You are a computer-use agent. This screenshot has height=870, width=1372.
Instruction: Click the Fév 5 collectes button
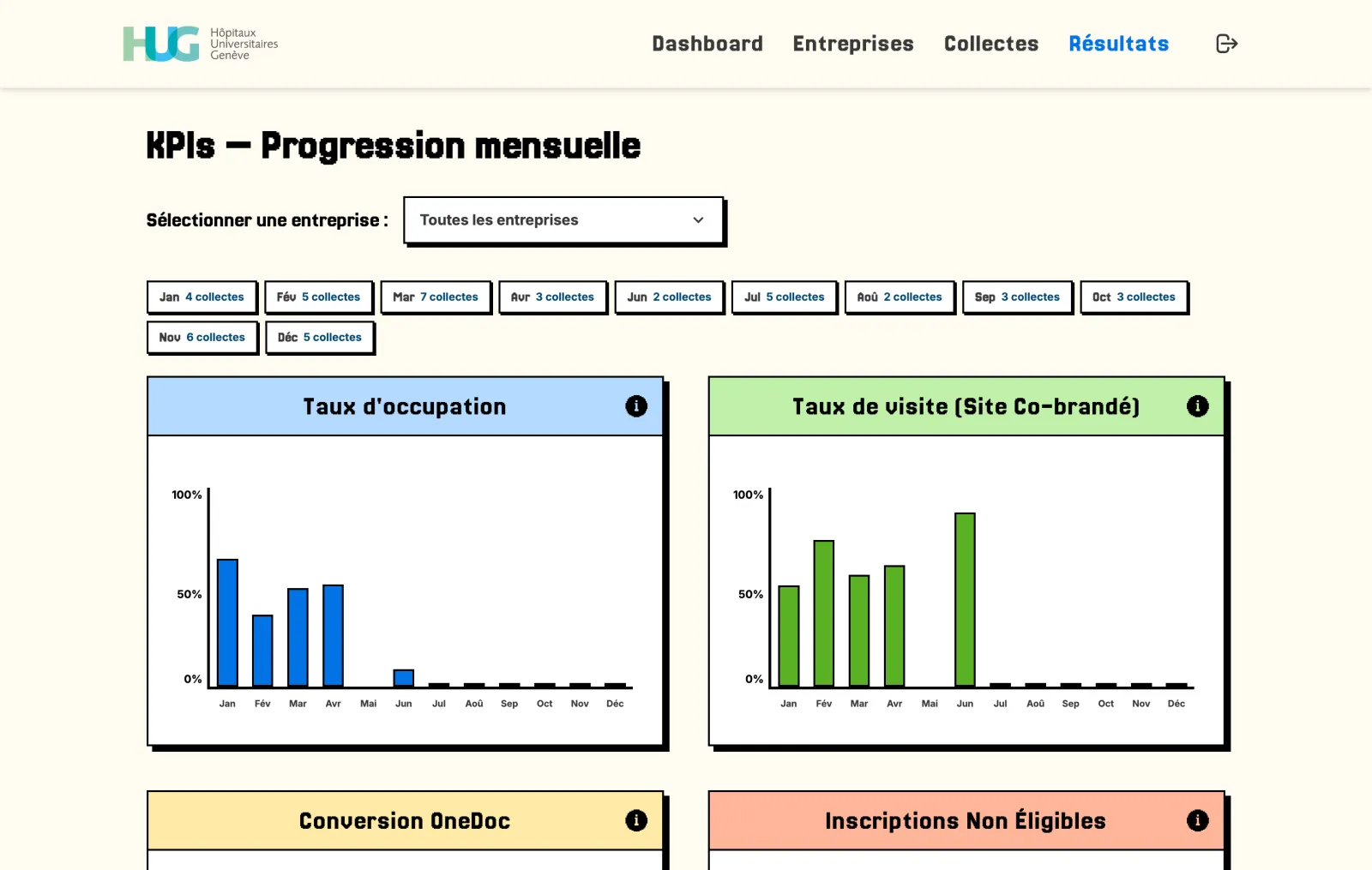(x=318, y=297)
